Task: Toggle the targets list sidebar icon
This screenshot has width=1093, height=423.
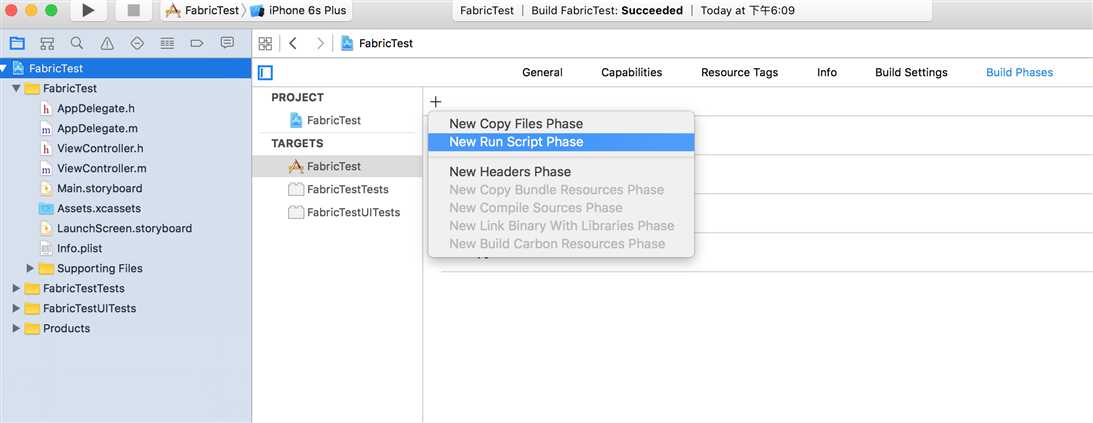Action: click(265, 72)
